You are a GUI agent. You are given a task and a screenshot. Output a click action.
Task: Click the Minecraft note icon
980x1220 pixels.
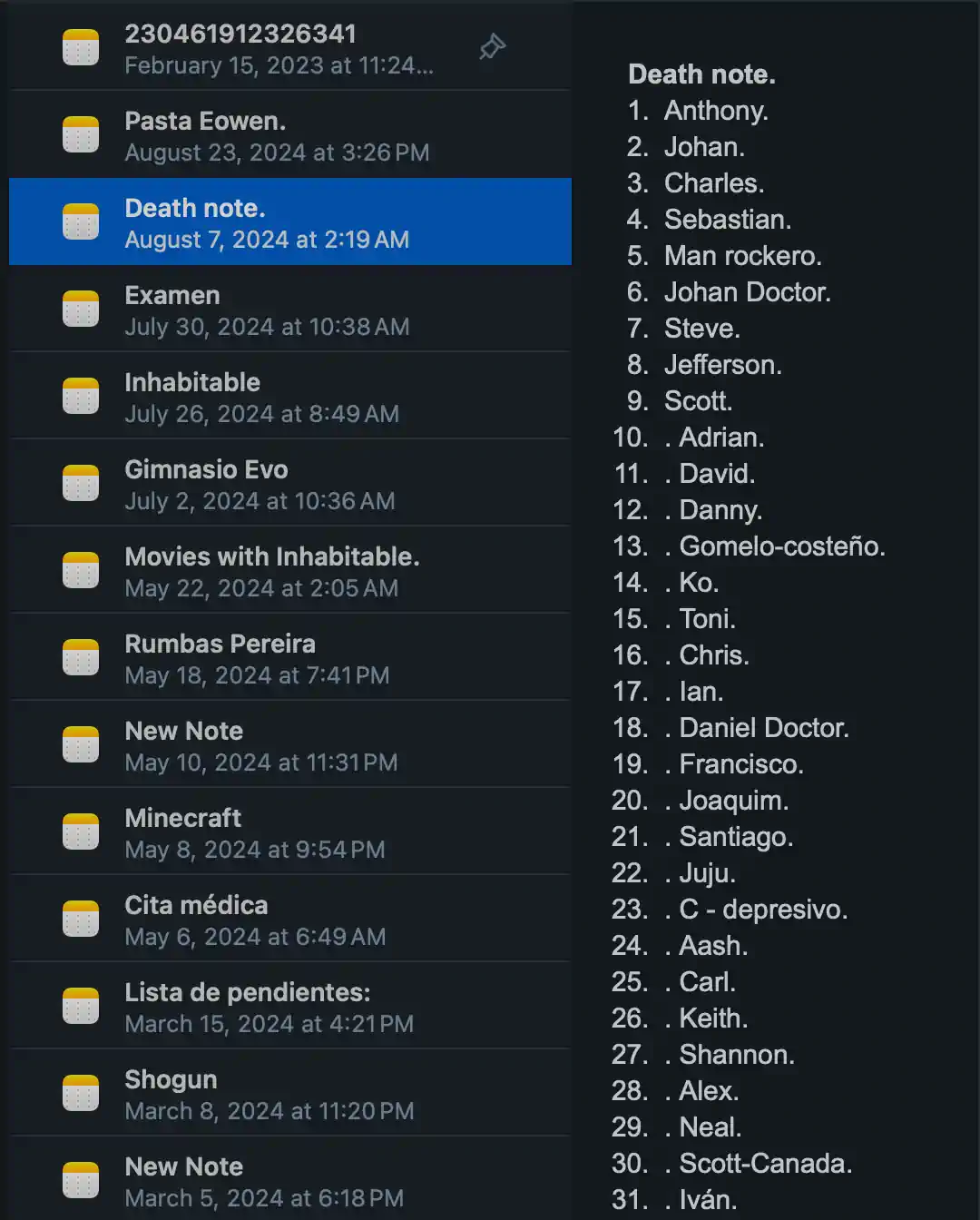click(81, 831)
